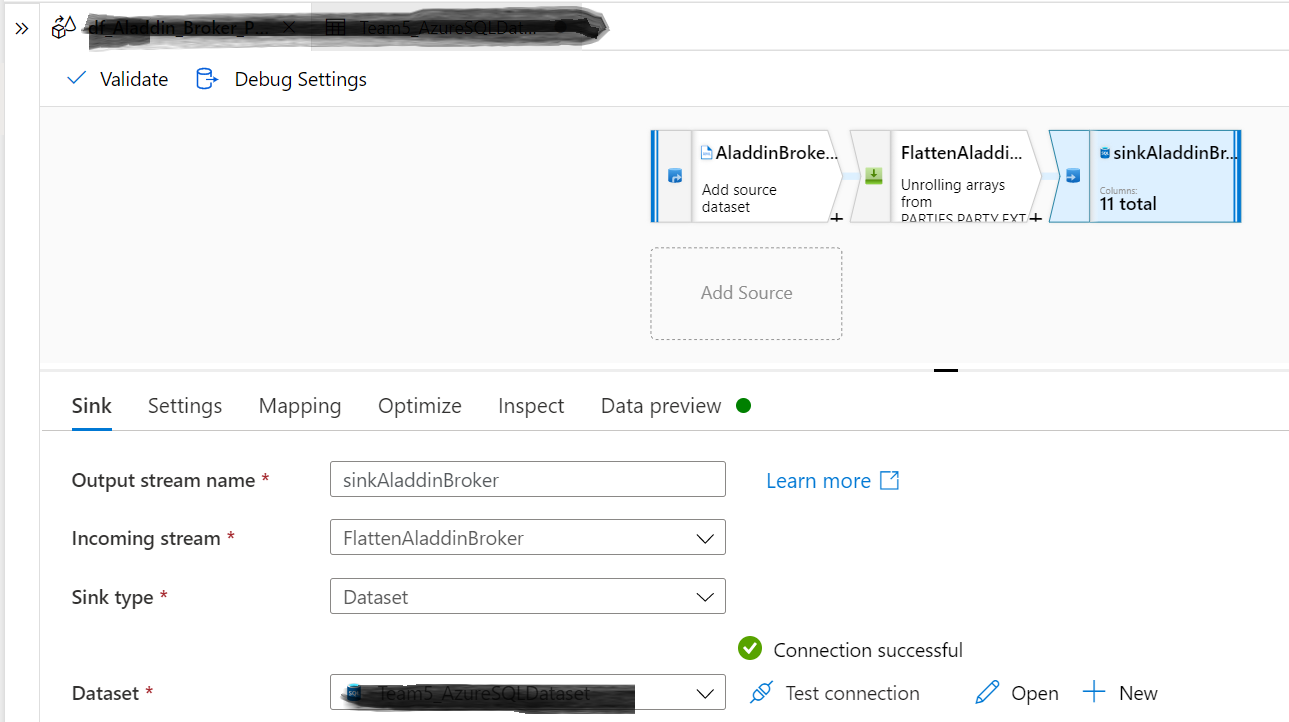Open the Incoming stream dropdown

tap(707, 537)
